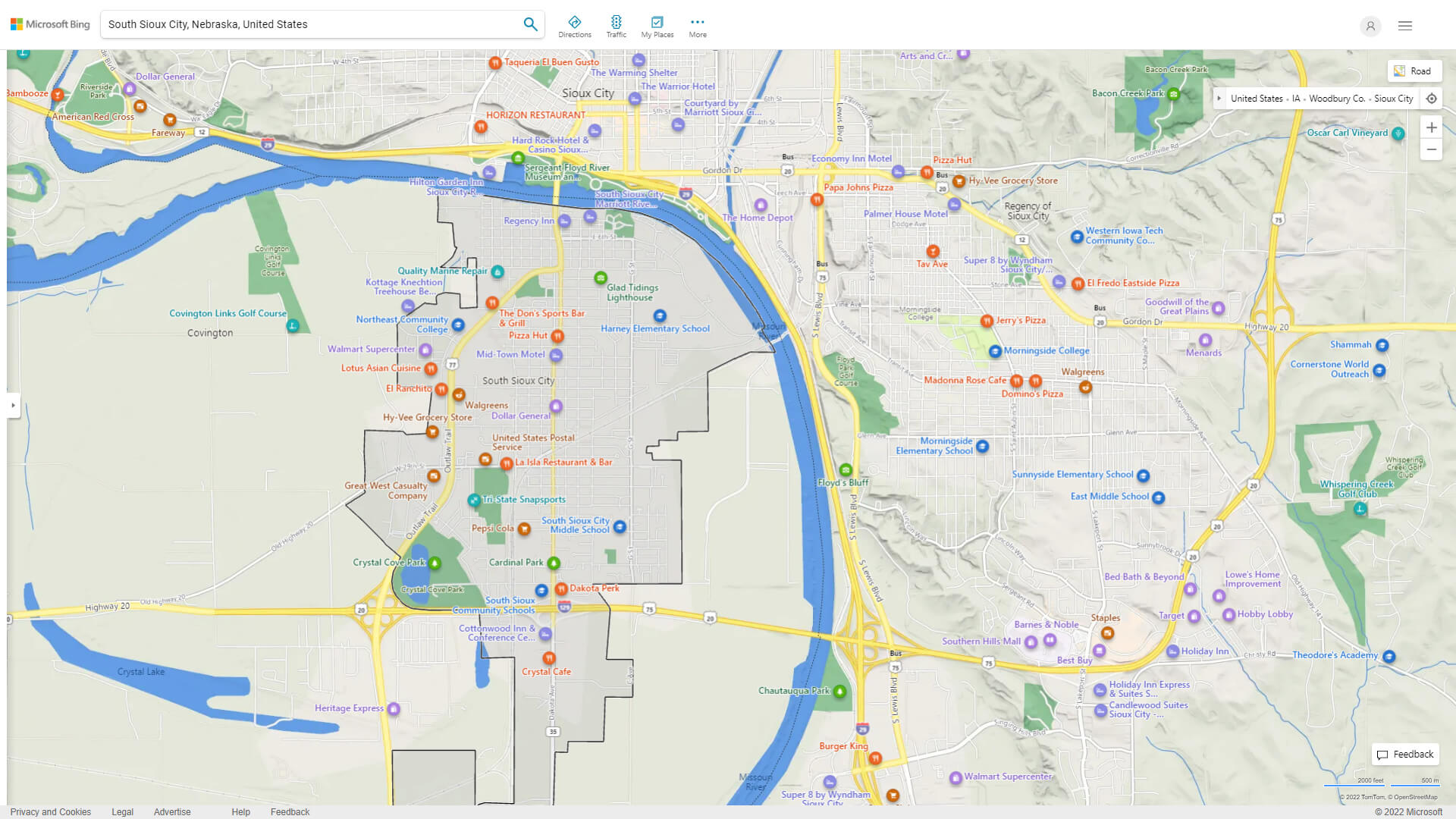
Task: Click inside the search input field
Action: 303,24
